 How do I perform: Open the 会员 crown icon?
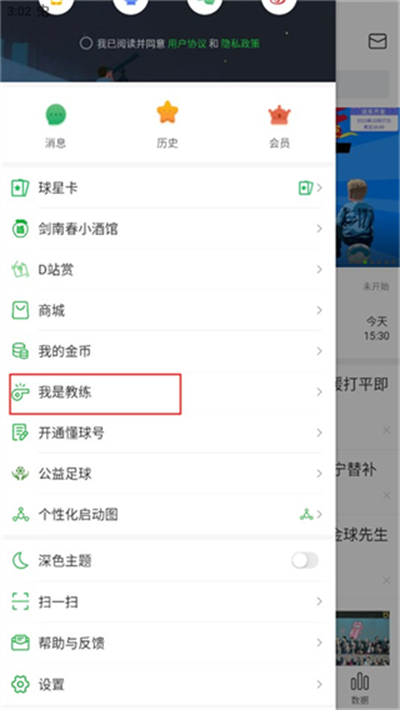tap(280, 115)
